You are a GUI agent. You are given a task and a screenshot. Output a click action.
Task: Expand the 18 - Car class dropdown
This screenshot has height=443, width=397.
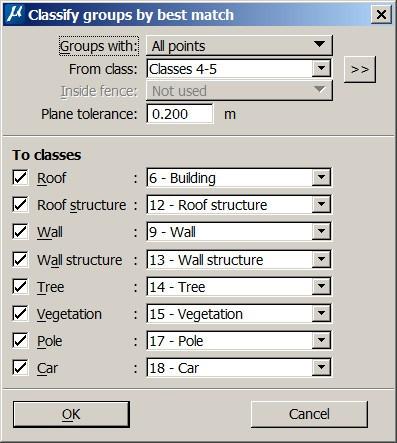pos(239,368)
